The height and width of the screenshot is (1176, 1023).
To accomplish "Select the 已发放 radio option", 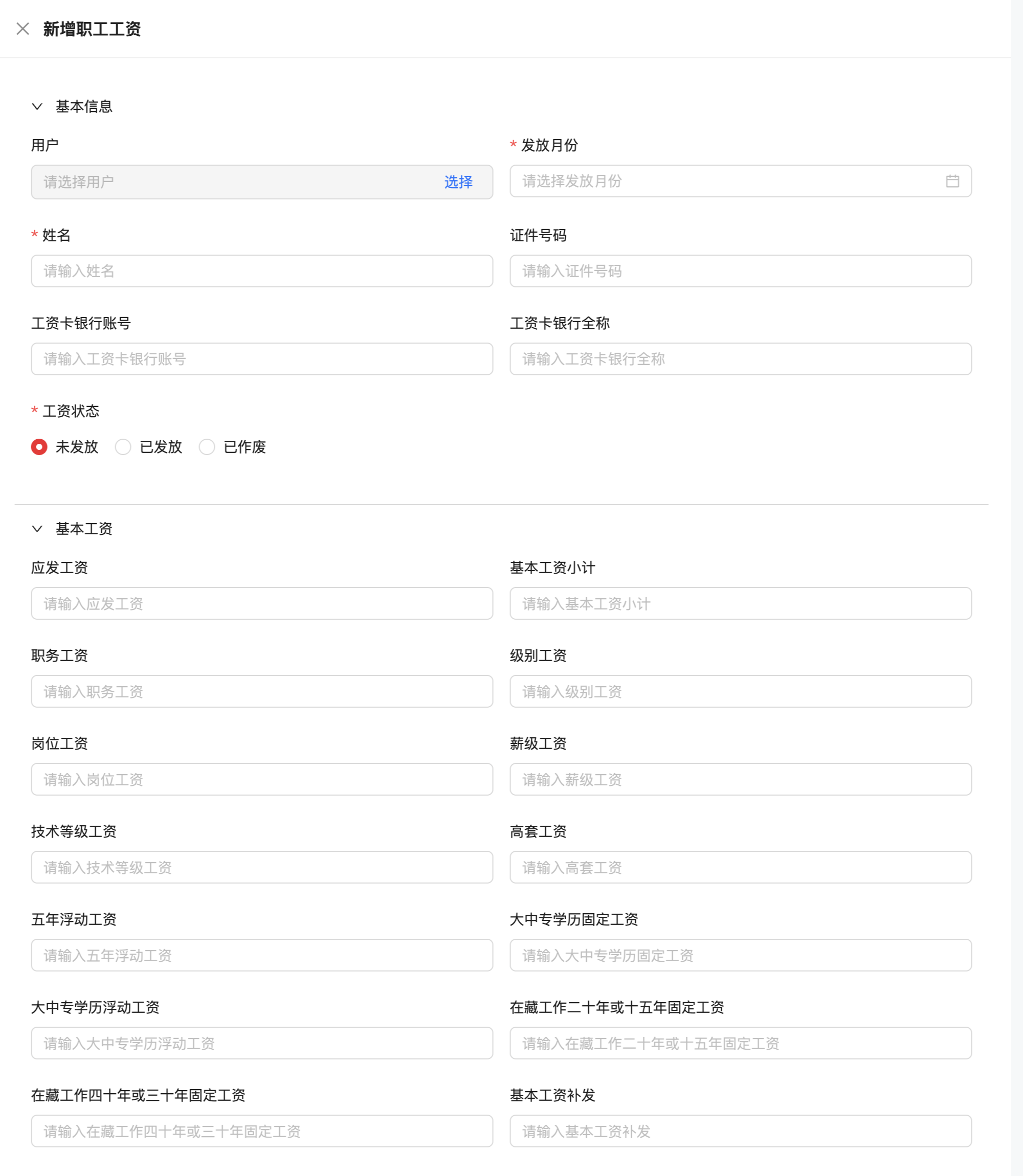I will tap(123, 447).
